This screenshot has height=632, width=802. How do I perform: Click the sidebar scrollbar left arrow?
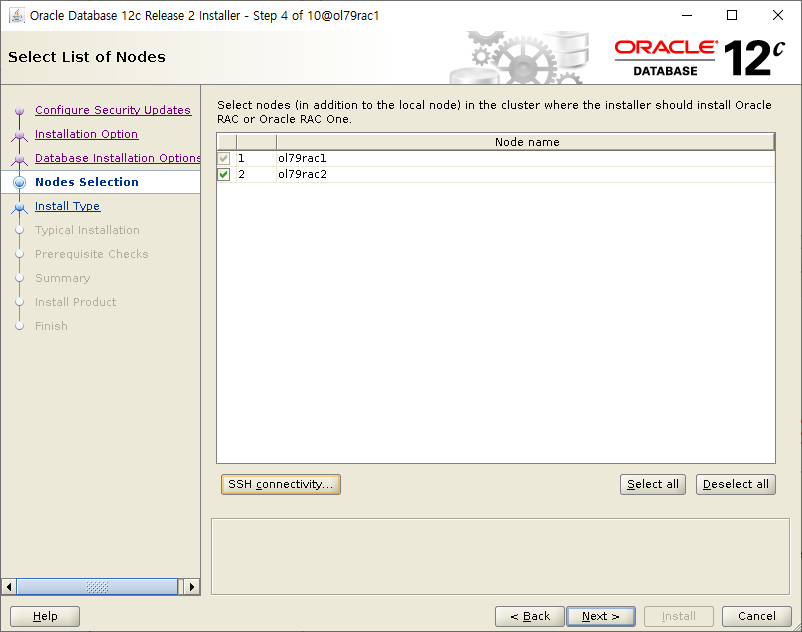9,586
